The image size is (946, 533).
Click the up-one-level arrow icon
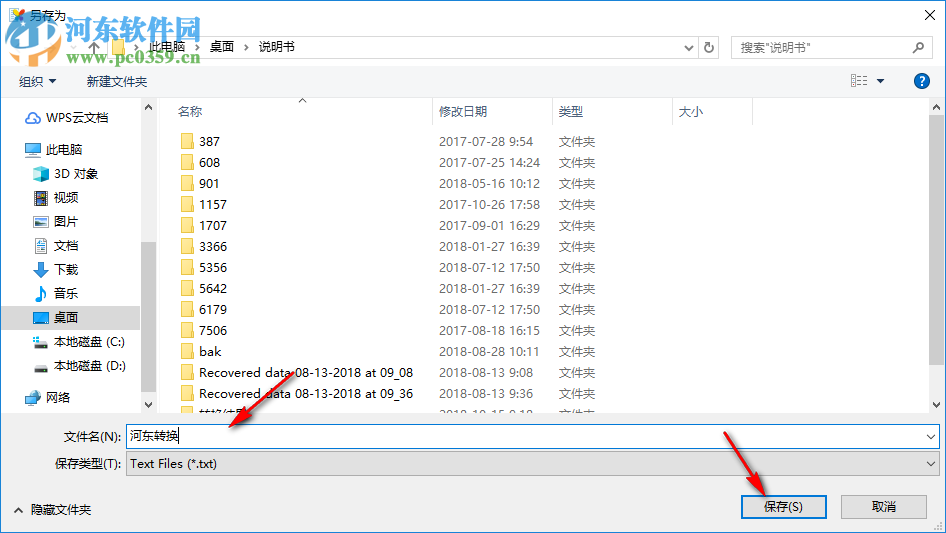click(94, 47)
